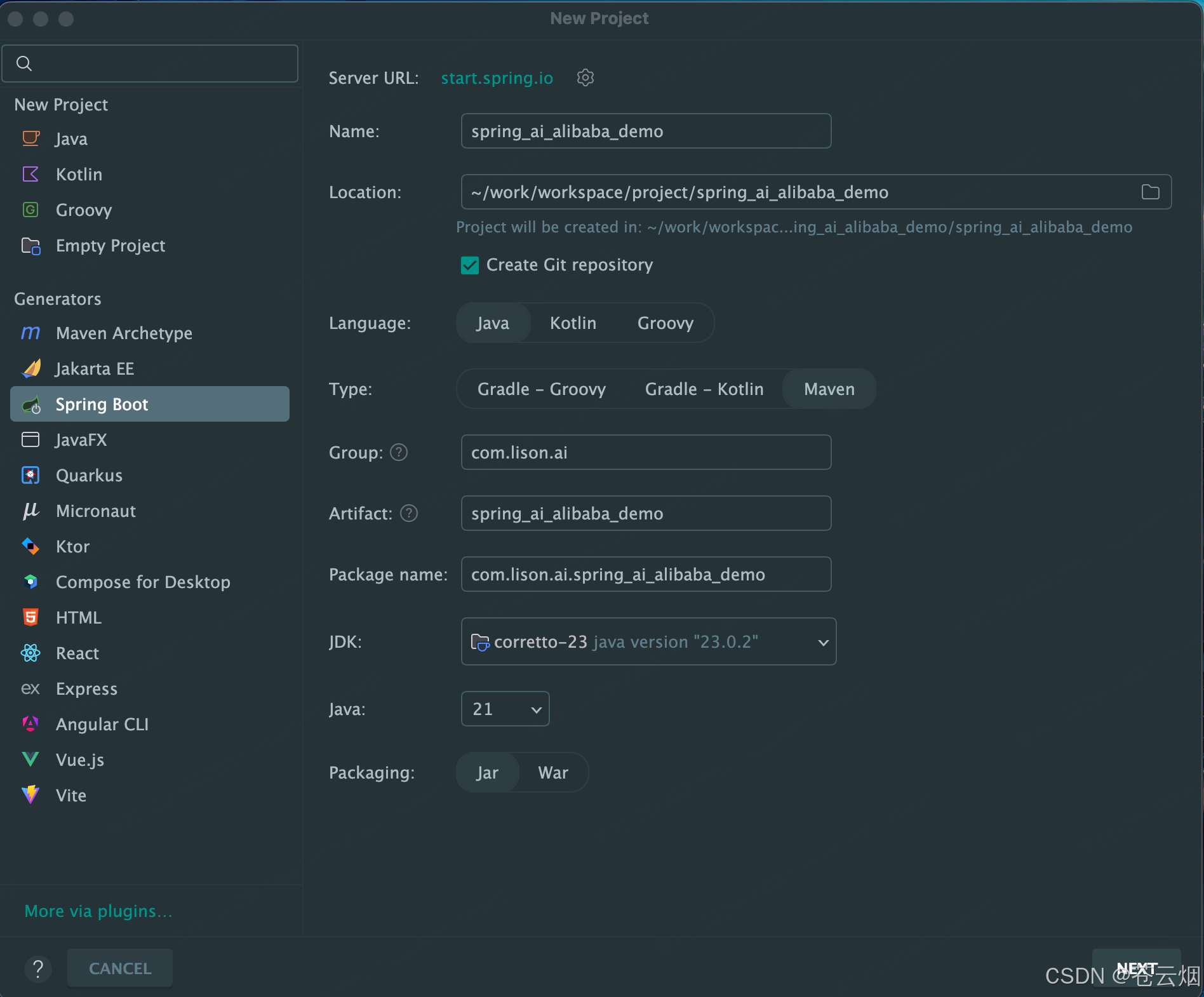Click the Next button
This screenshot has width=1204, height=997.
(1136, 968)
